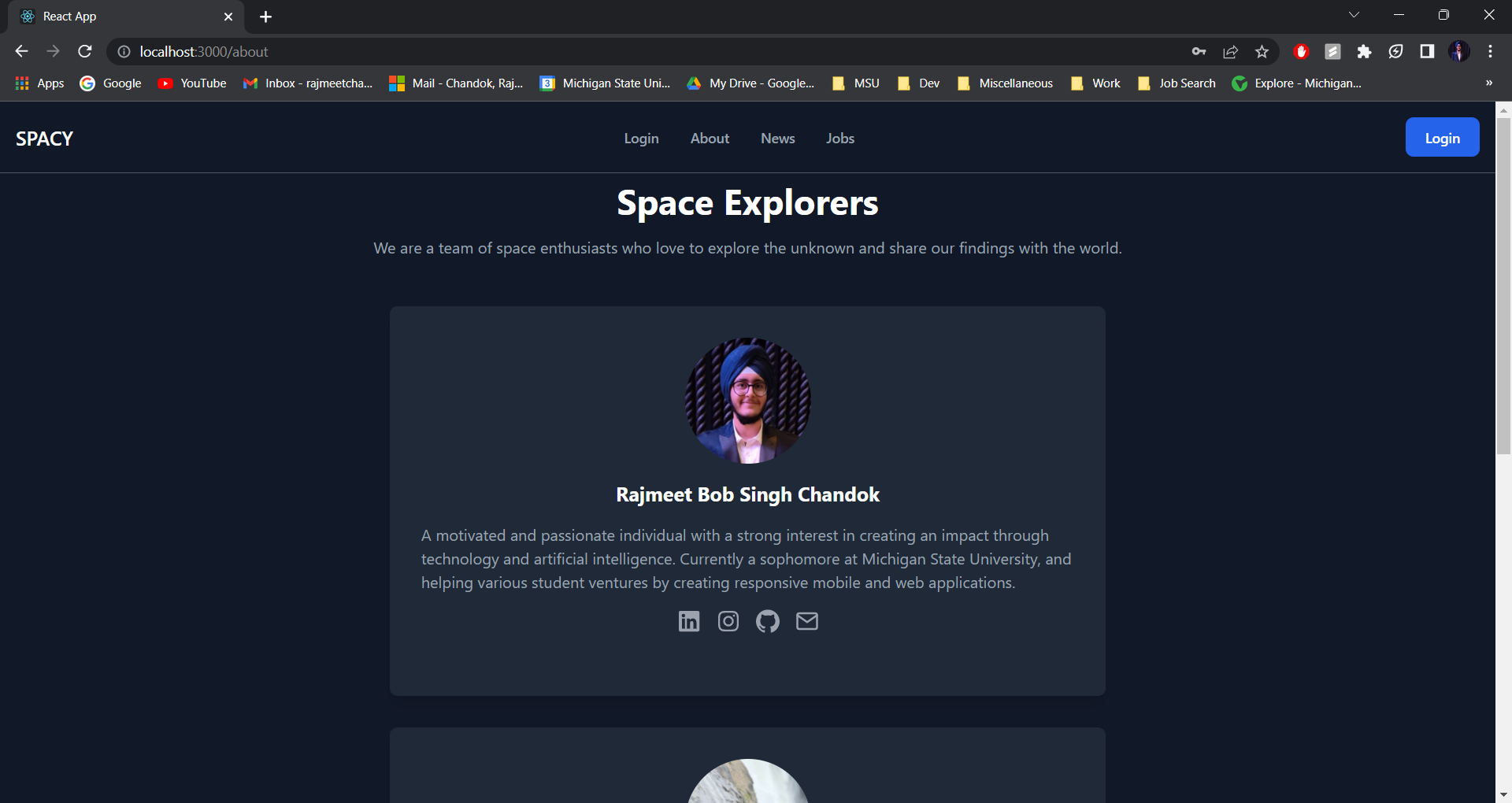Click the 'A motivated and passionate individual' bio
The width and height of the screenshot is (1512, 803).
tap(746, 559)
